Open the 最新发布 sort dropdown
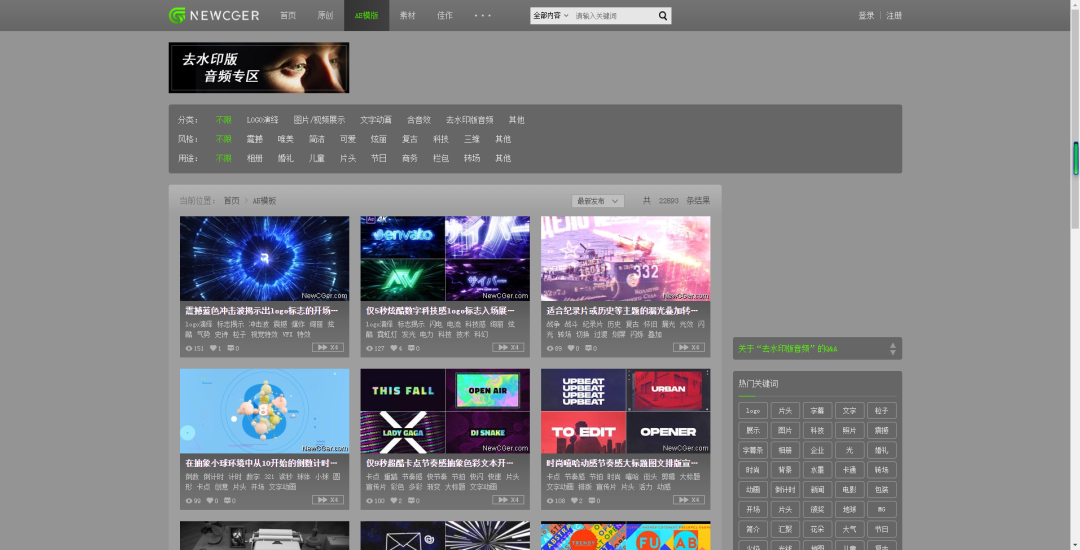The height and width of the screenshot is (550, 1080). click(x=597, y=201)
